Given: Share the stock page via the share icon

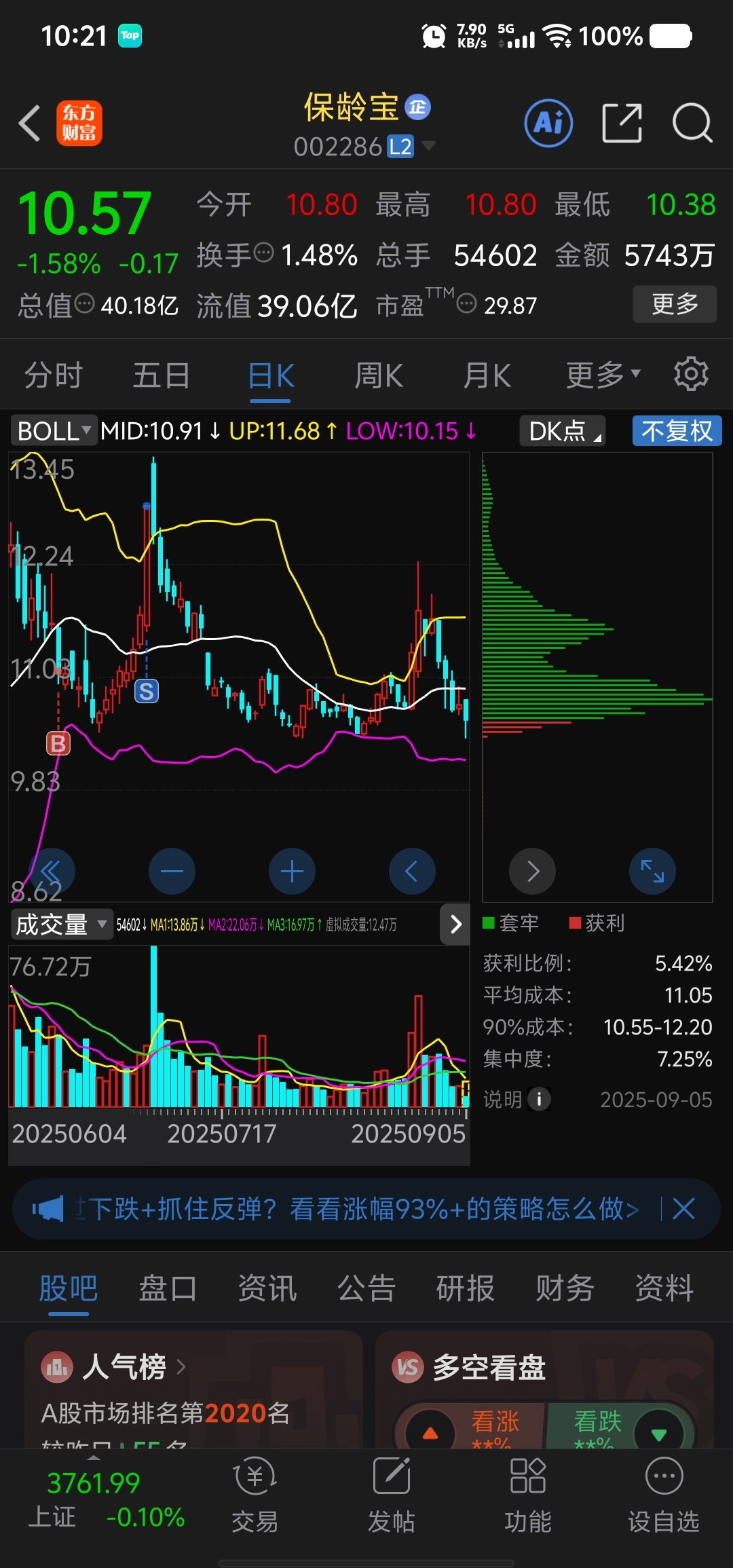Looking at the screenshot, I should click(x=622, y=123).
